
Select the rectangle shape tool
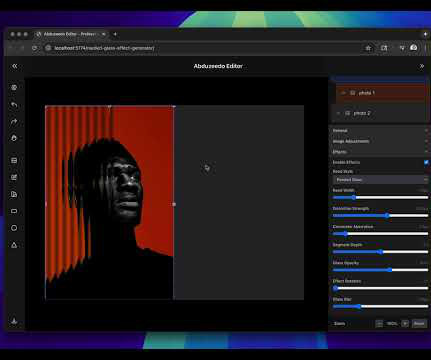(x=14, y=211)
